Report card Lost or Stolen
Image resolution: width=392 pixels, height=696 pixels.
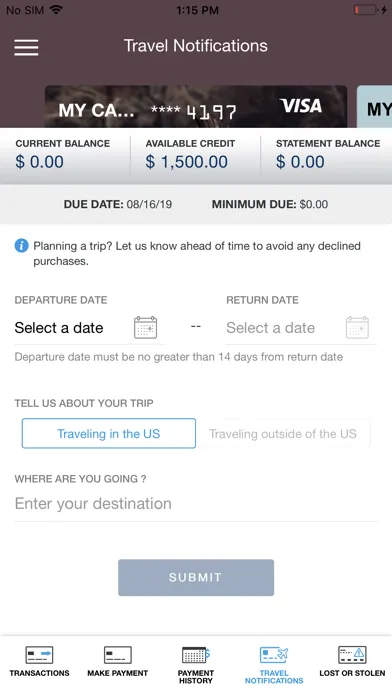(352, 661)
